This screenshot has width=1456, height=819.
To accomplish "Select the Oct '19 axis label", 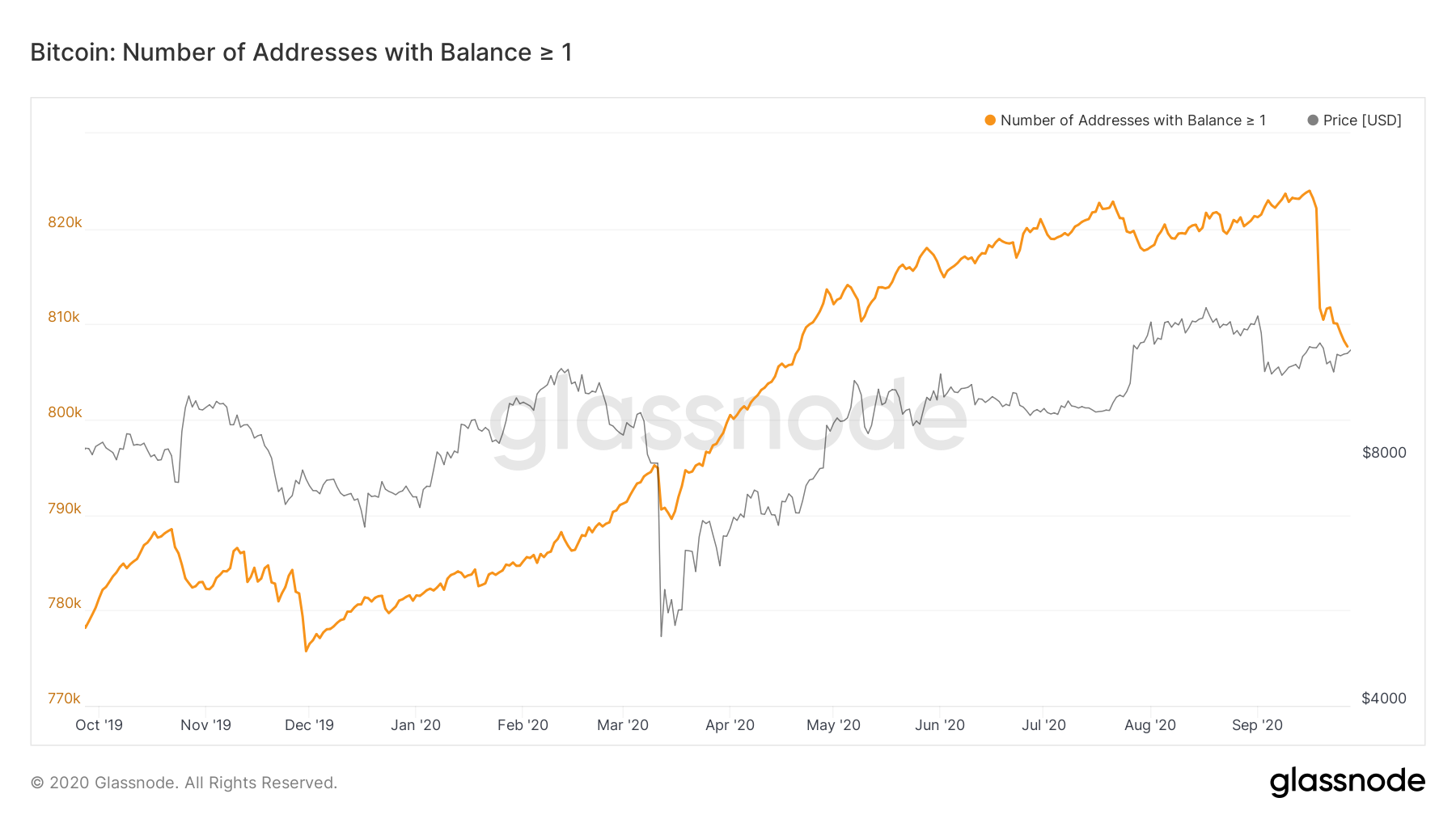I will pyautogui.click(x=99, y=725).
